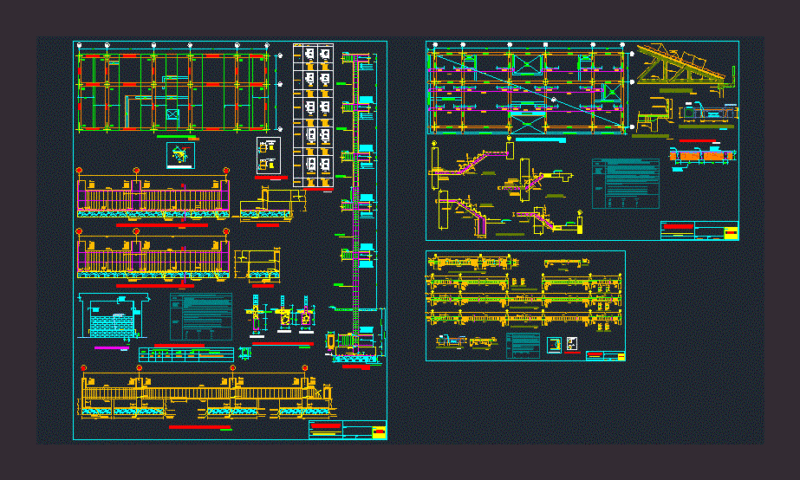This screenshot has width=800, height=480.
Task: Click the small cyan-framed detail below the left plan
Action: coord(181,155)
